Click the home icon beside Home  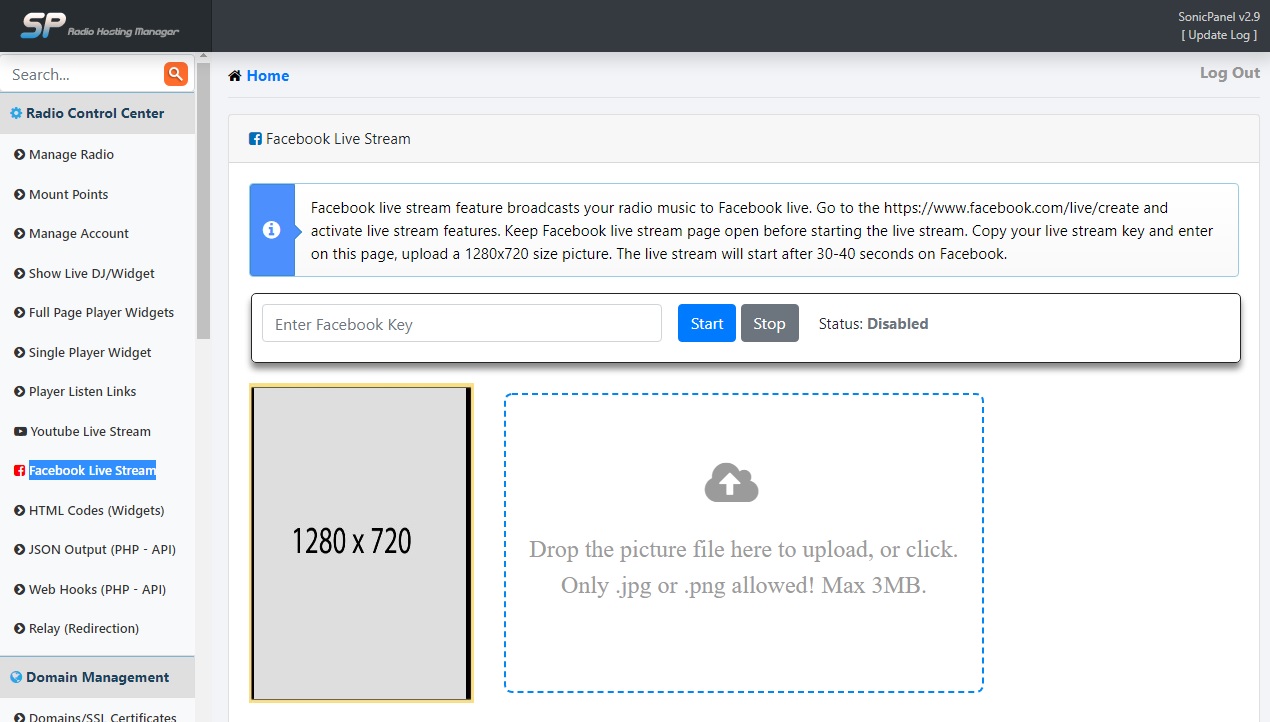click(235, 76)
